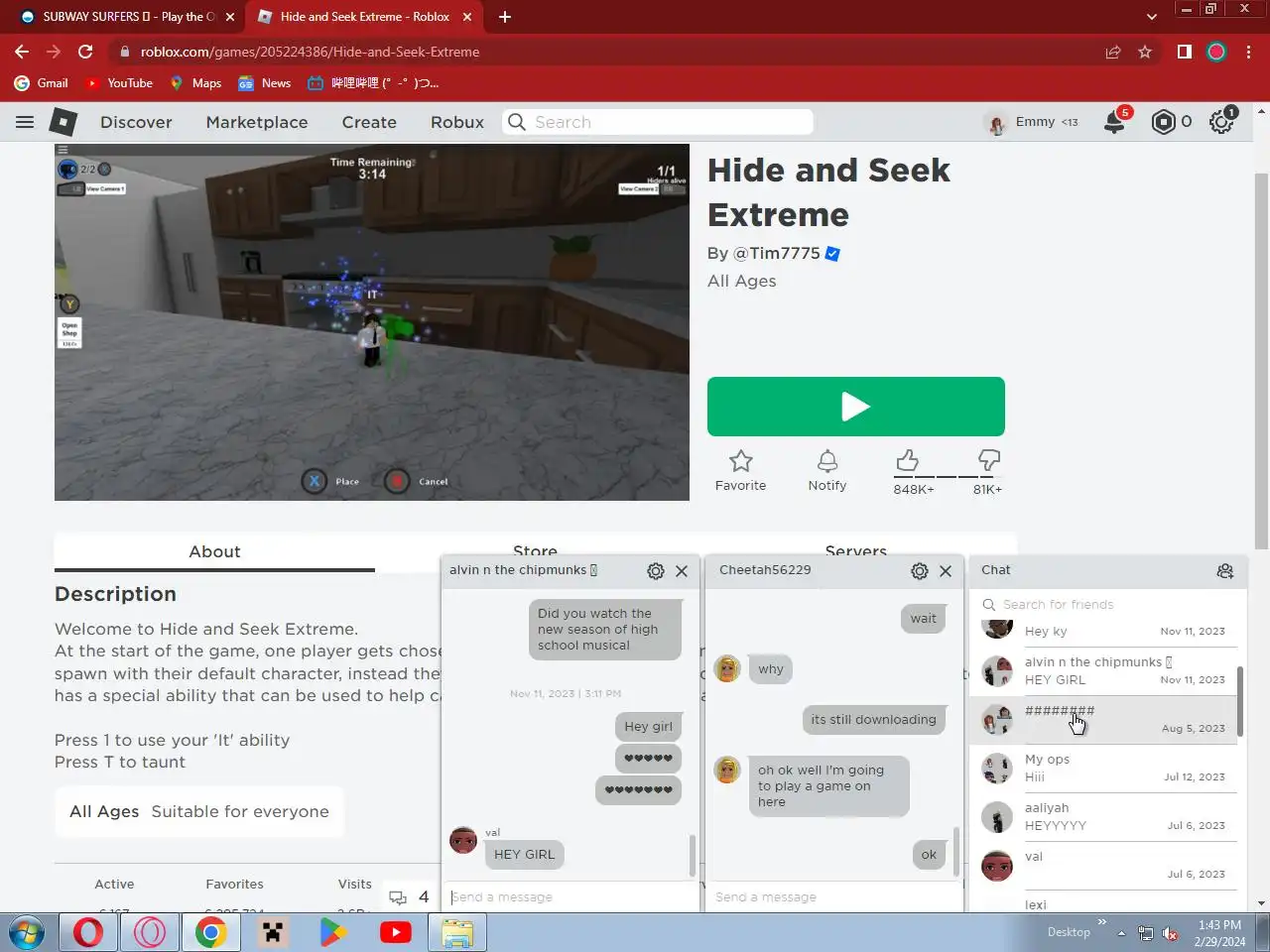Image resolution: width=1270 pixels, height=952 pixels.
Task: Close the Hide and Seek Extreme browser tab
Action: tap(467, 17)
